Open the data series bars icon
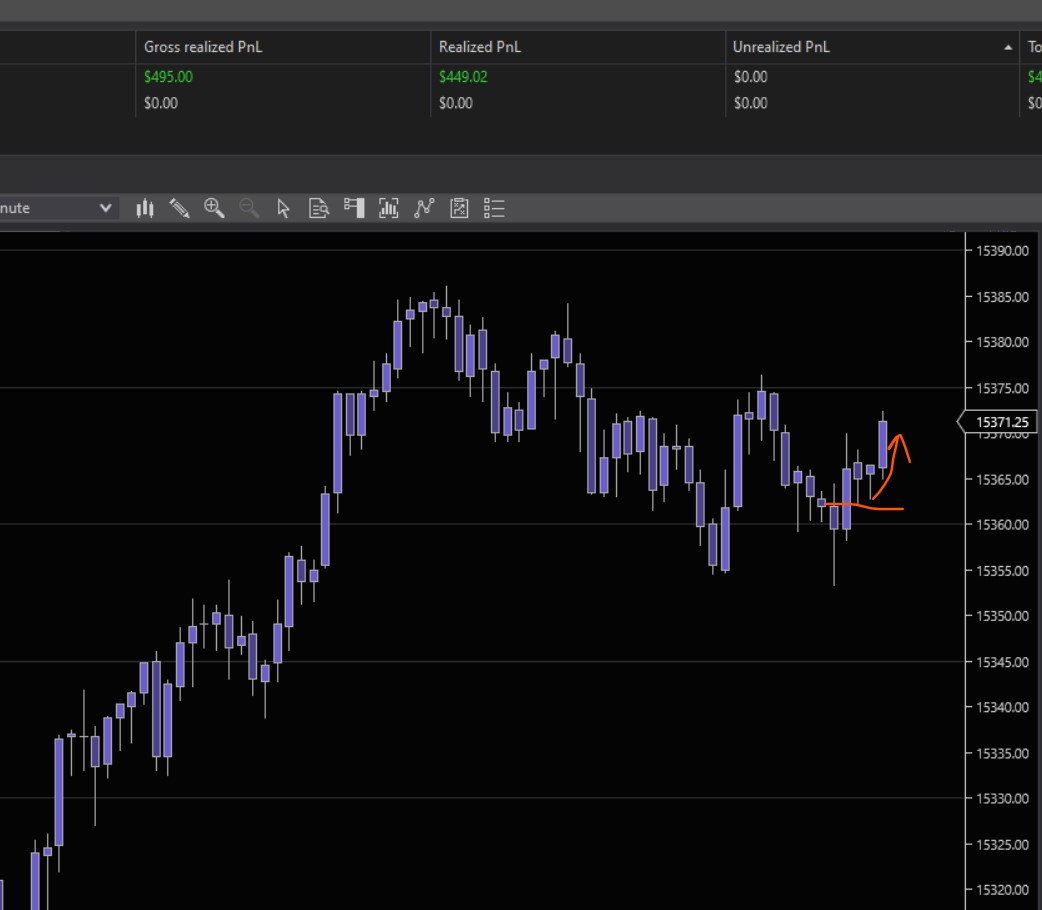Screen dimensions: 1042x910 click(x=389, y=208)
